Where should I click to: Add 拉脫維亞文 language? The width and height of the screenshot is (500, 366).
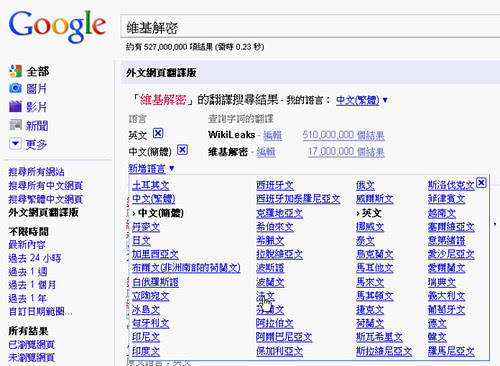280,254
